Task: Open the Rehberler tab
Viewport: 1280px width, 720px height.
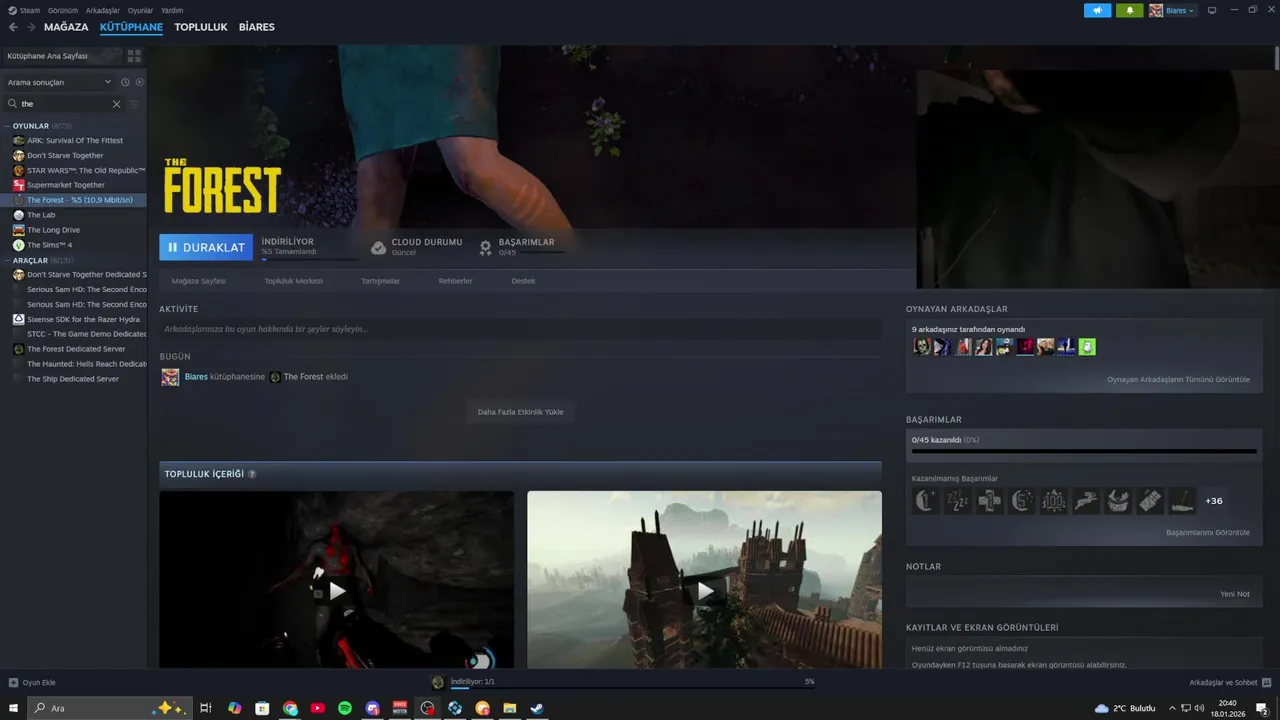Action: [x=455, y=281]
